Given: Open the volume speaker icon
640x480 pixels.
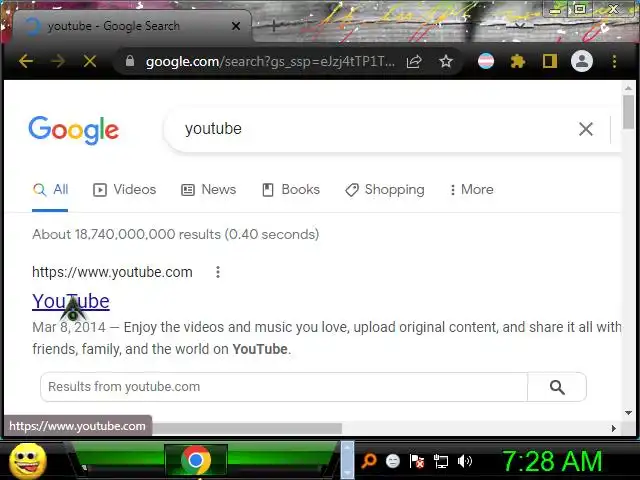Looking at the screenshot, I should [464, 461].
